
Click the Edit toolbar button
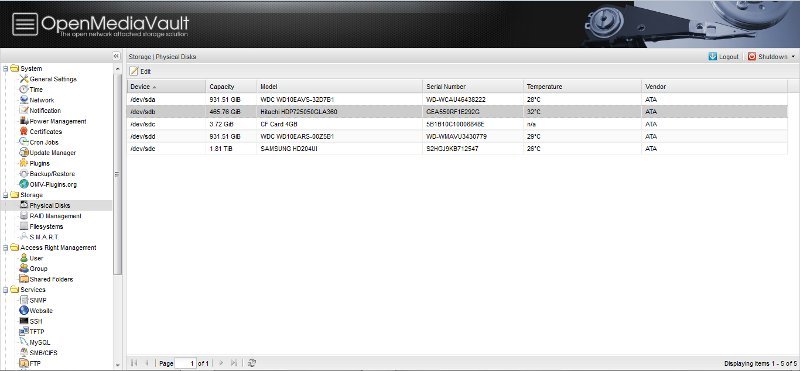(140, 71)
